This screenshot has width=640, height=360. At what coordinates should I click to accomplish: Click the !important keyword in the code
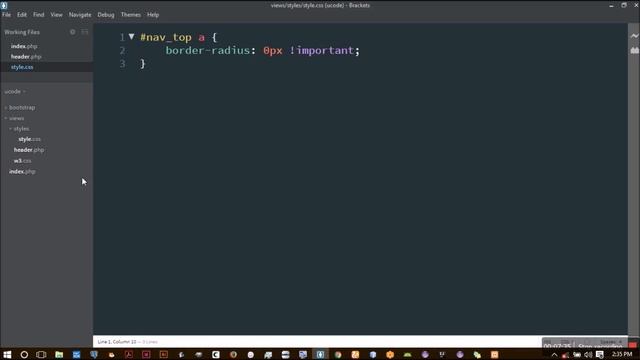coord(322,51)
